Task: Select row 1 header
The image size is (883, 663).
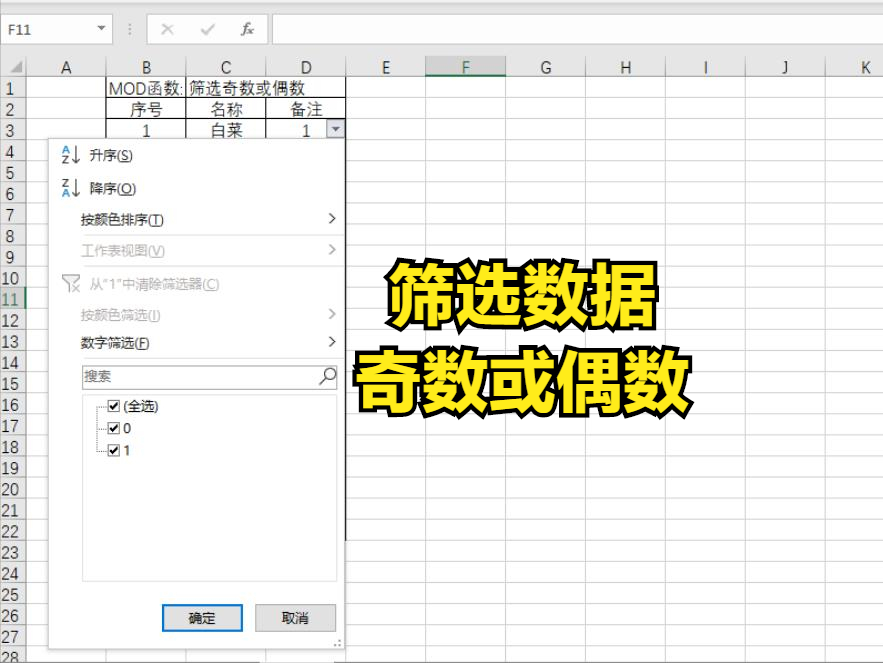Action: tap(12, 88)
